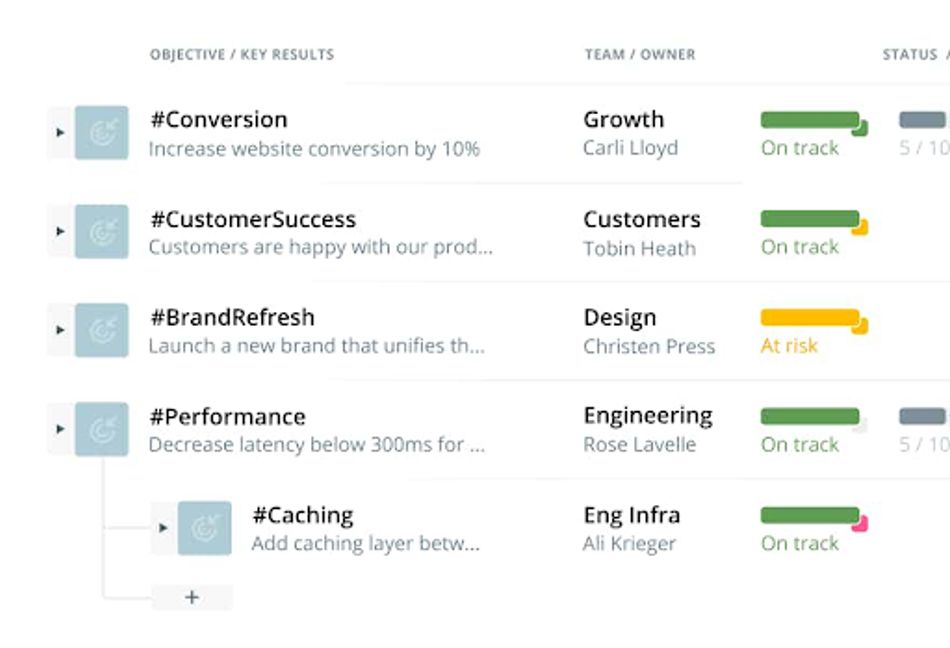This screenshot has width=950, height=648.
Task: Click the #Conversion objective target icon
Action: [102, 132]
